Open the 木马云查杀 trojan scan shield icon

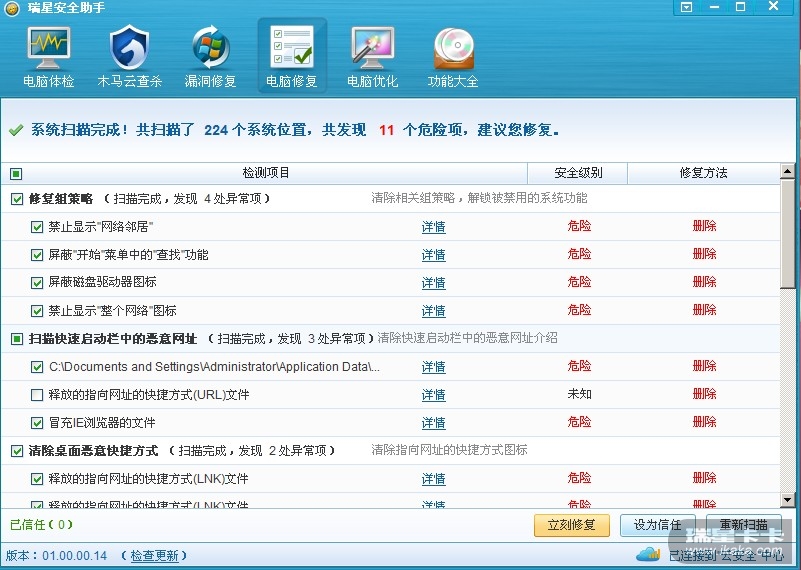129,56
